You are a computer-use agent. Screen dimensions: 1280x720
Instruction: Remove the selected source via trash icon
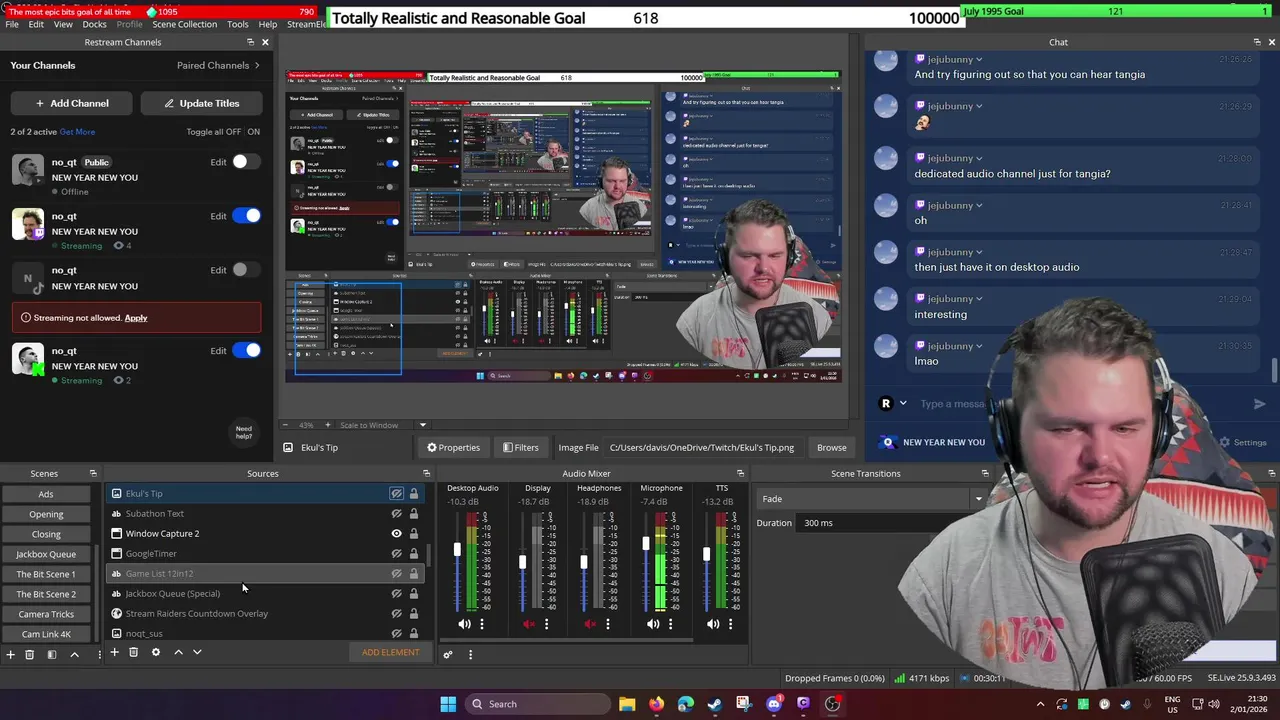click(133, 652)
